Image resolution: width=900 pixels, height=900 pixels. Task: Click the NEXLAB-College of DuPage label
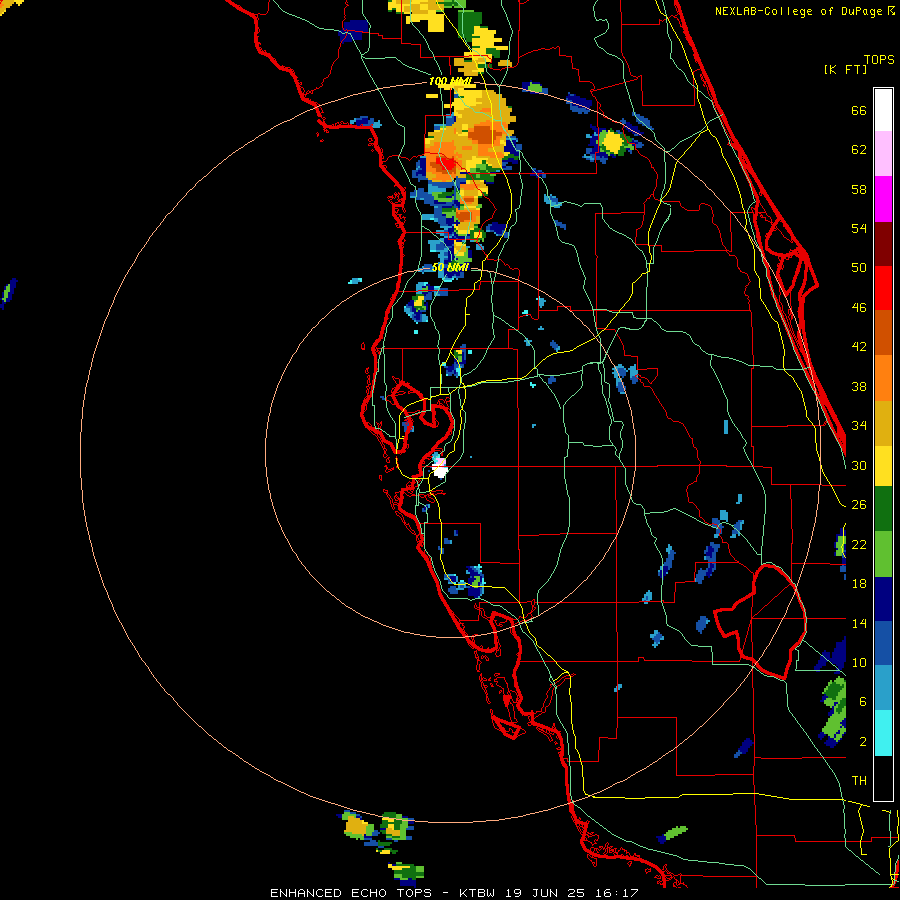[x=800, y=11]
